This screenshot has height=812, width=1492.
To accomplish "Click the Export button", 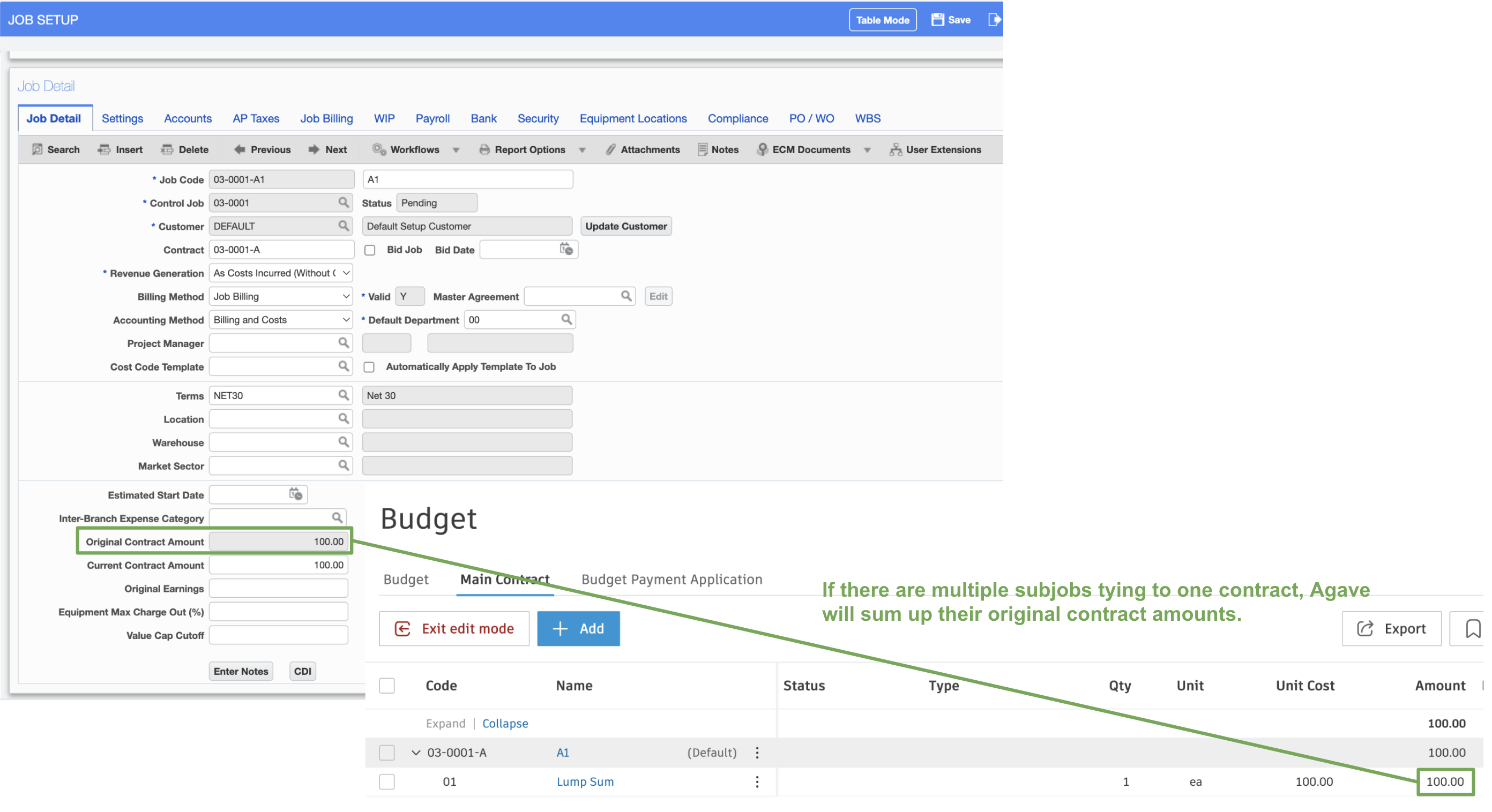I will (1391, 628).
